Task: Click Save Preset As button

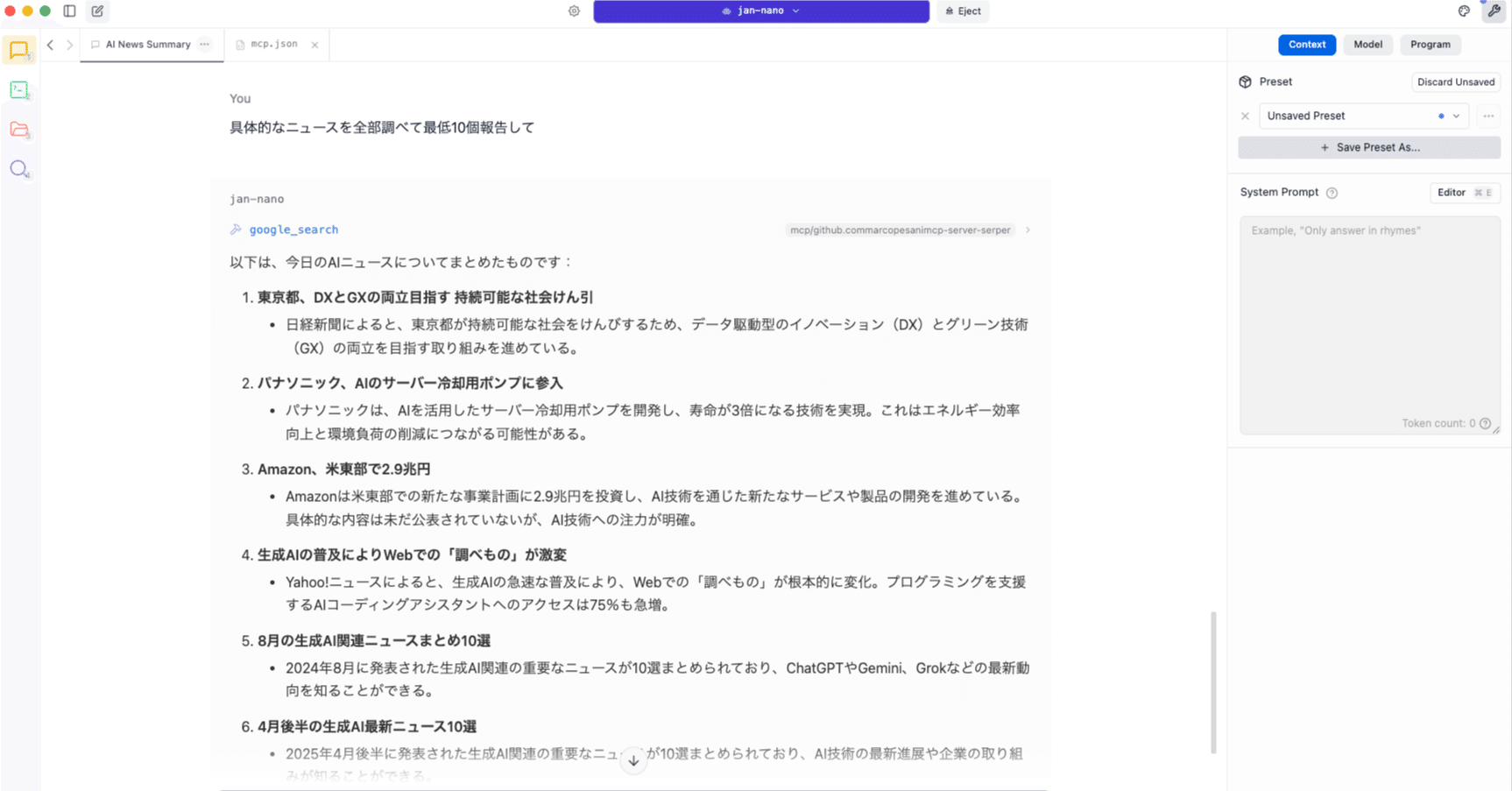Action: pos(1368,147)
